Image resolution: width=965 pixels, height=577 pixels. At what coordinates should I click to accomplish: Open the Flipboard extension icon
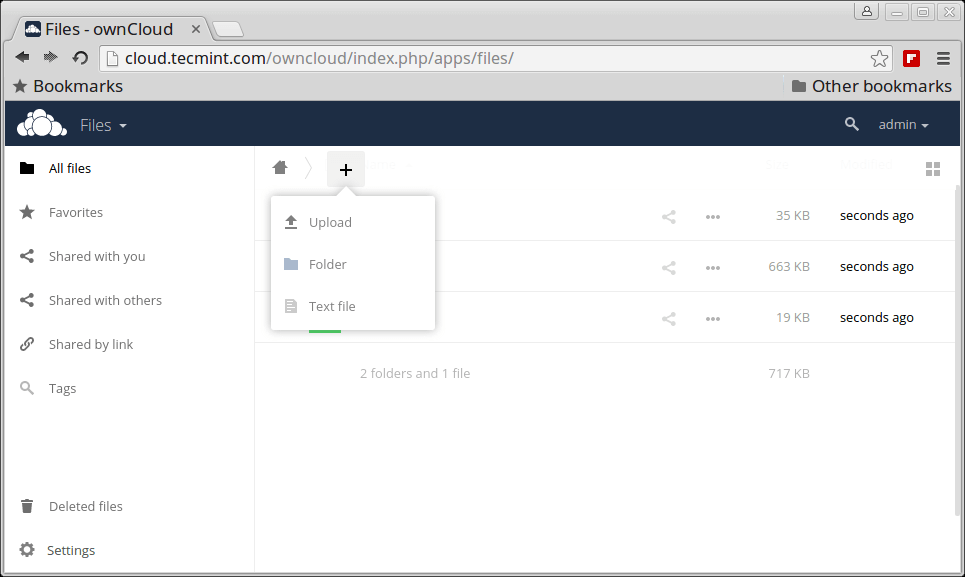coord(911,58)
